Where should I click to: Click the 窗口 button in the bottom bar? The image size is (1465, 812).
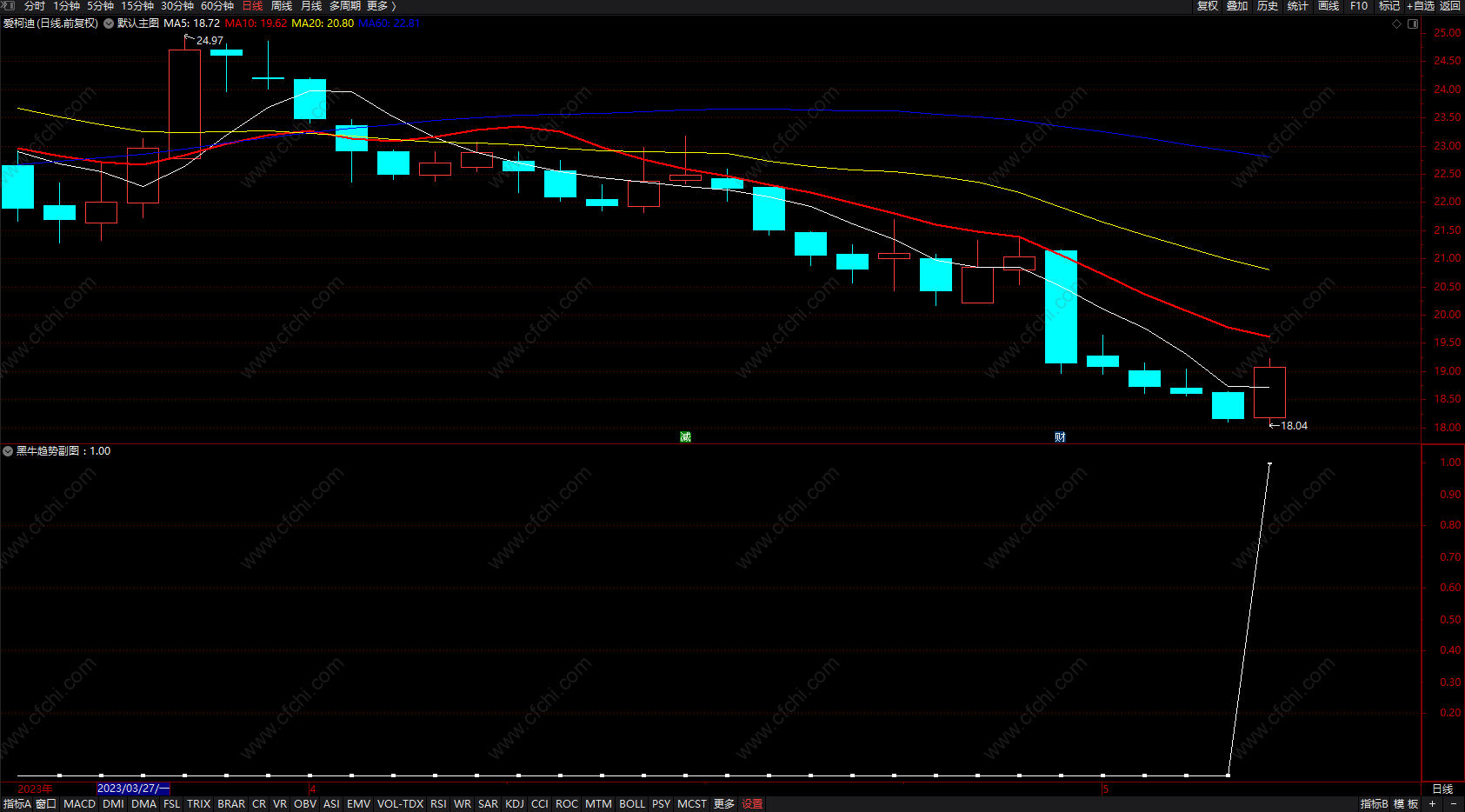click(46, 804)
